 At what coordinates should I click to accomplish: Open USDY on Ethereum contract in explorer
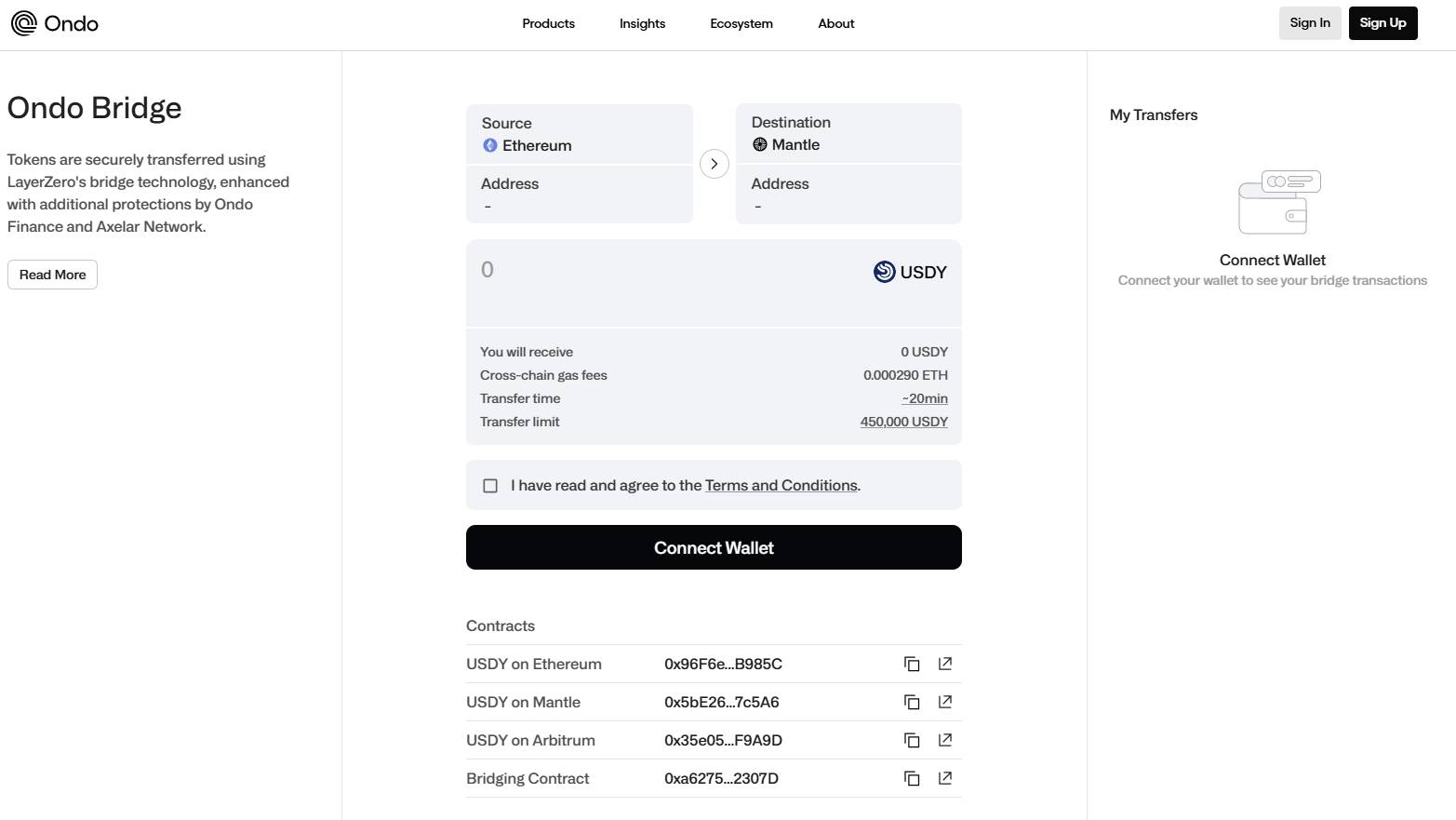[x=945, y=664]
